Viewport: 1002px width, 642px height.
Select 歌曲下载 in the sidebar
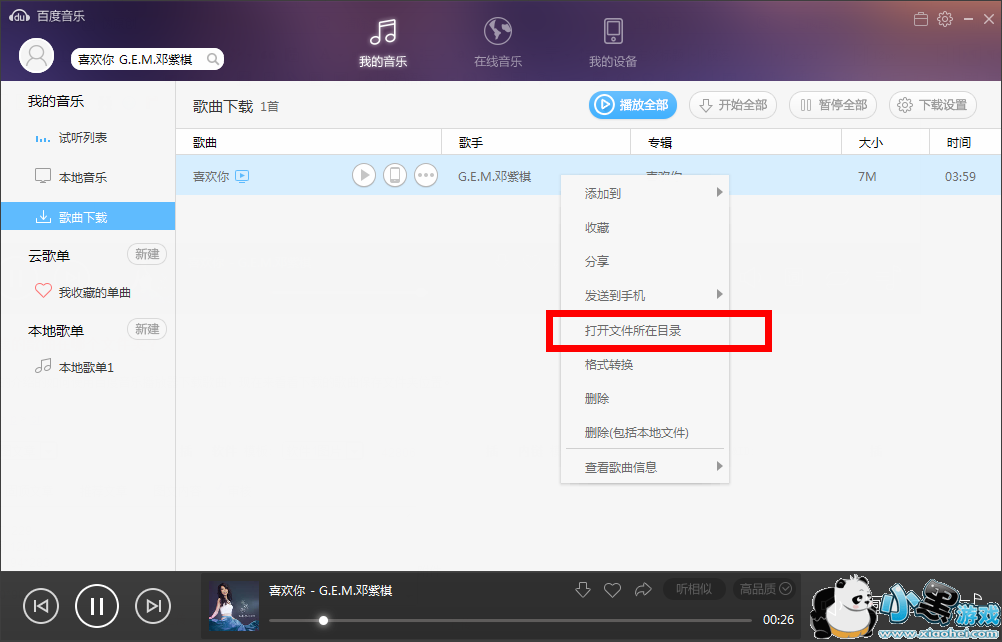88,217
